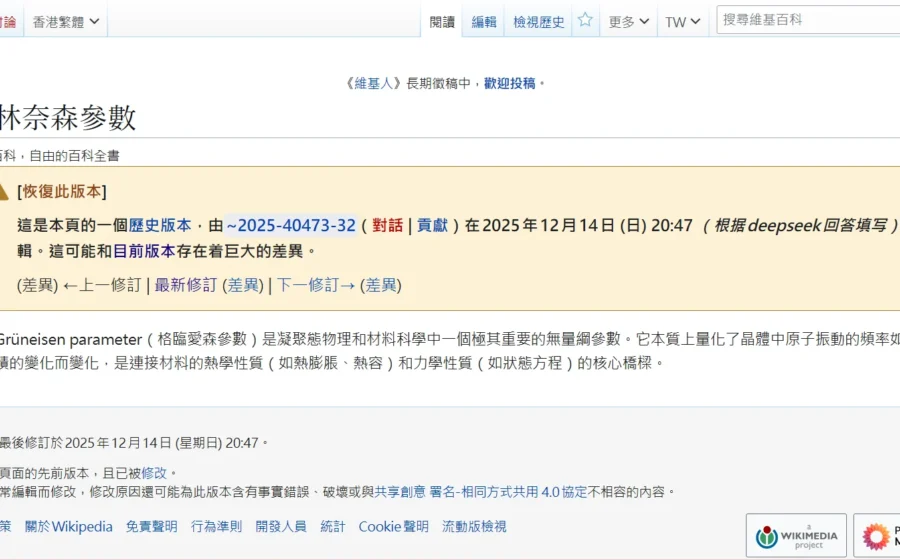Click the 恢復此版本 link
Image resolution: width=900 pixels, height=560 pixels.
click(62, 192)
